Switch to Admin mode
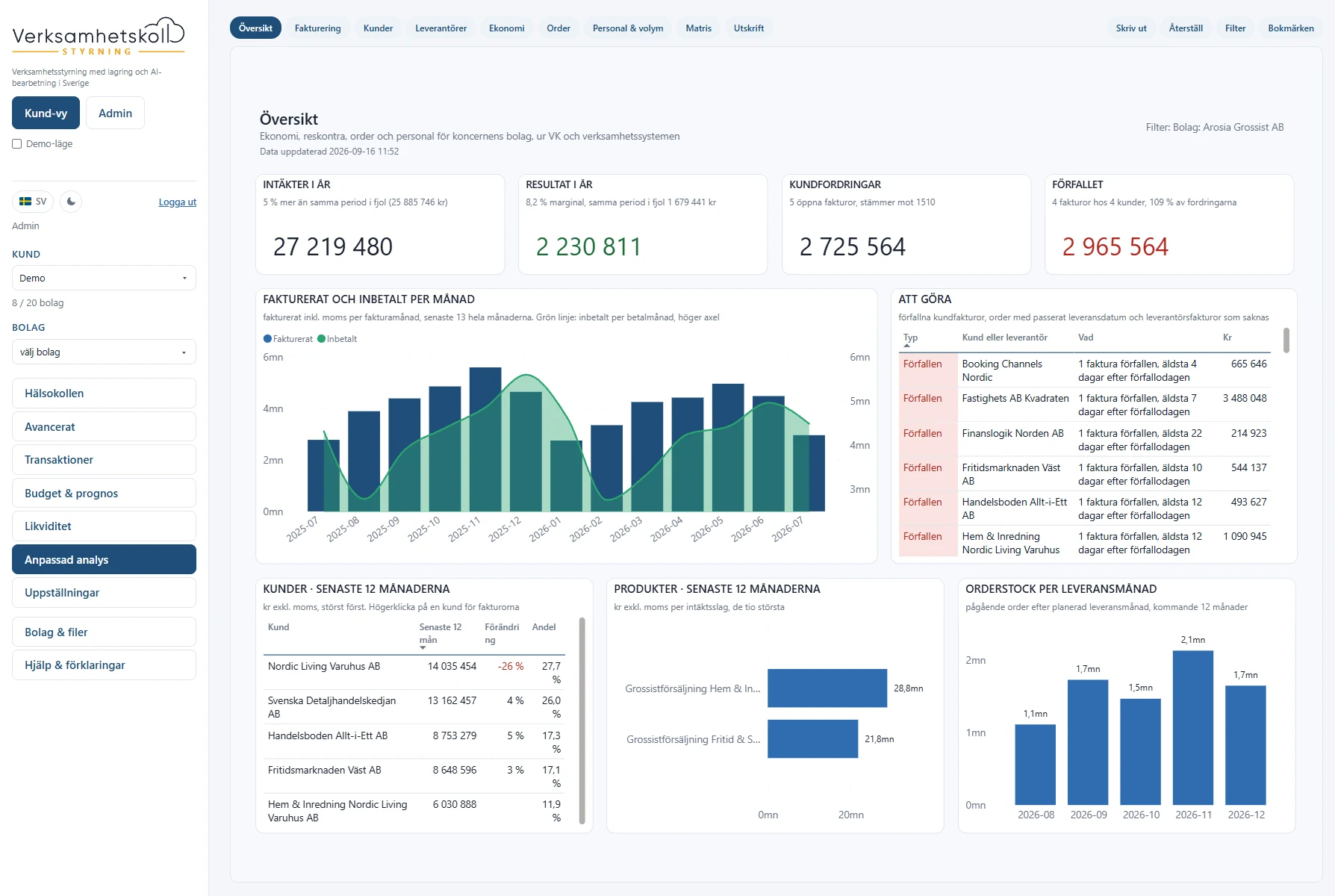 click(115, 113)
